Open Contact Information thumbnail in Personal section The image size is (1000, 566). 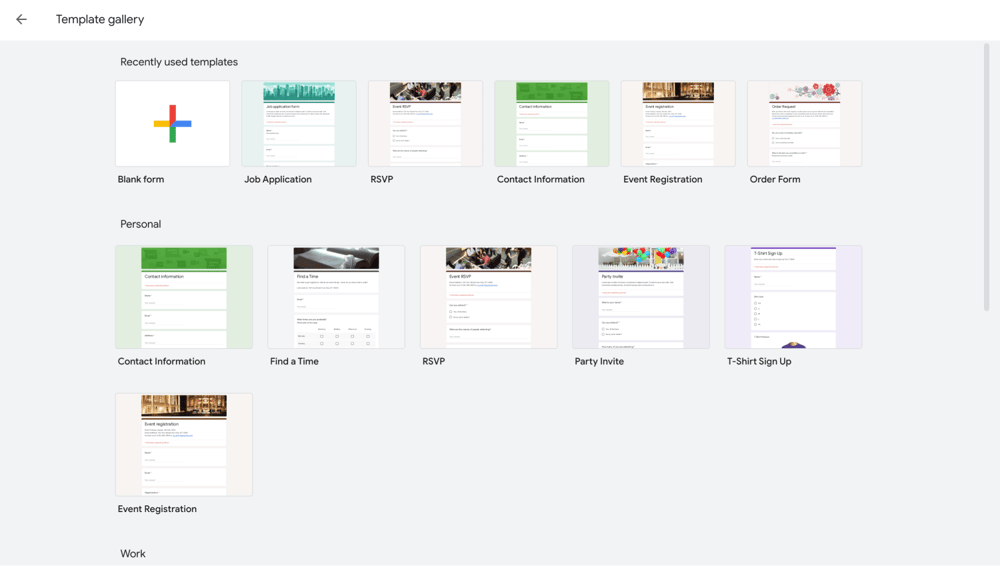coord(184,297)
